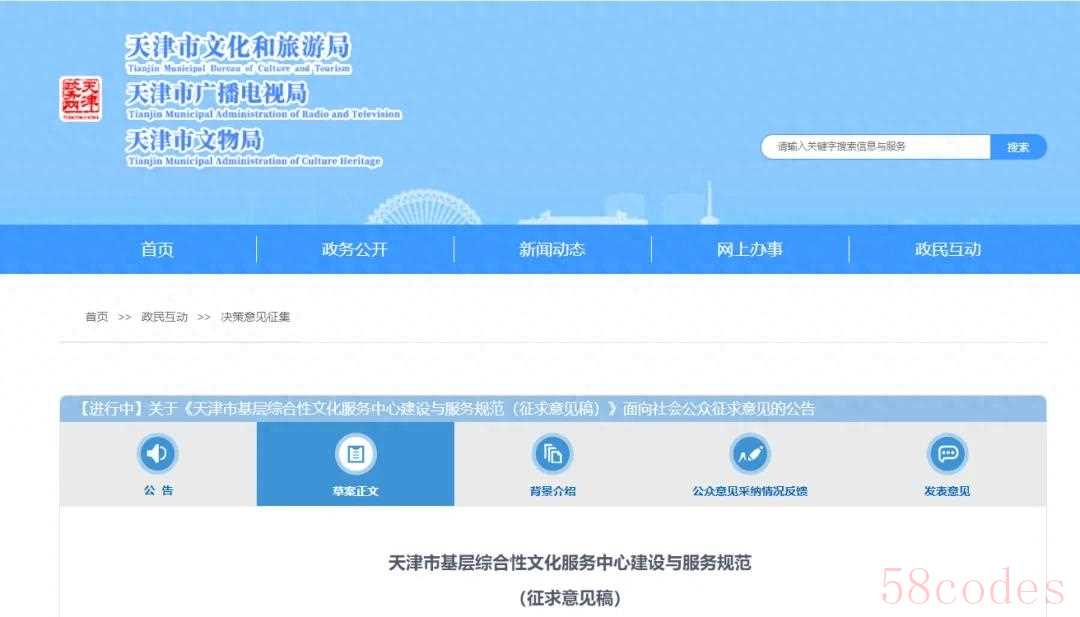The image size is (1080, 617).
Task: Click the 背景介绍 copy-pages icon
Action: (553, 454)
